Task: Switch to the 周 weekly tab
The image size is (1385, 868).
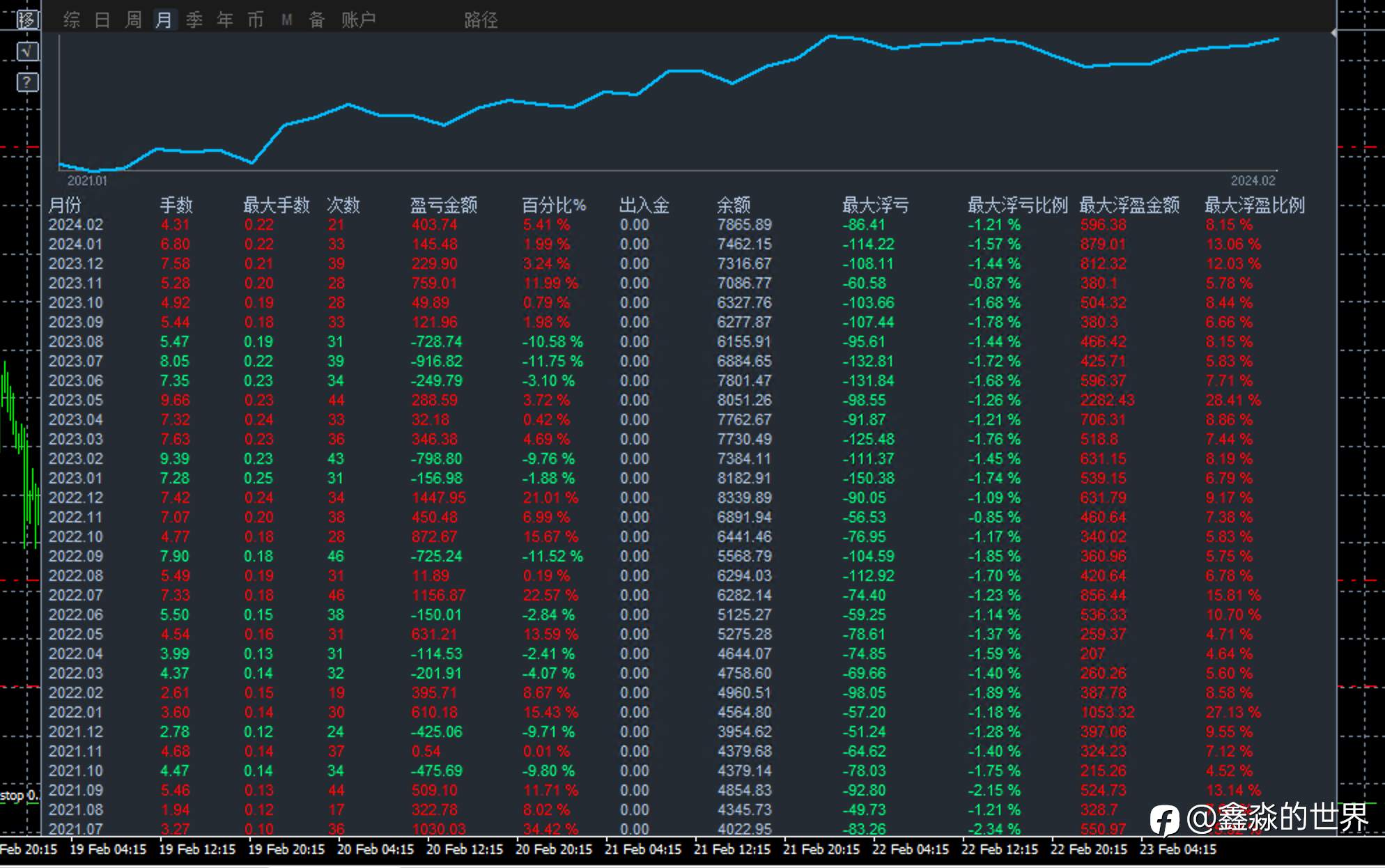Action: point(133,20)
